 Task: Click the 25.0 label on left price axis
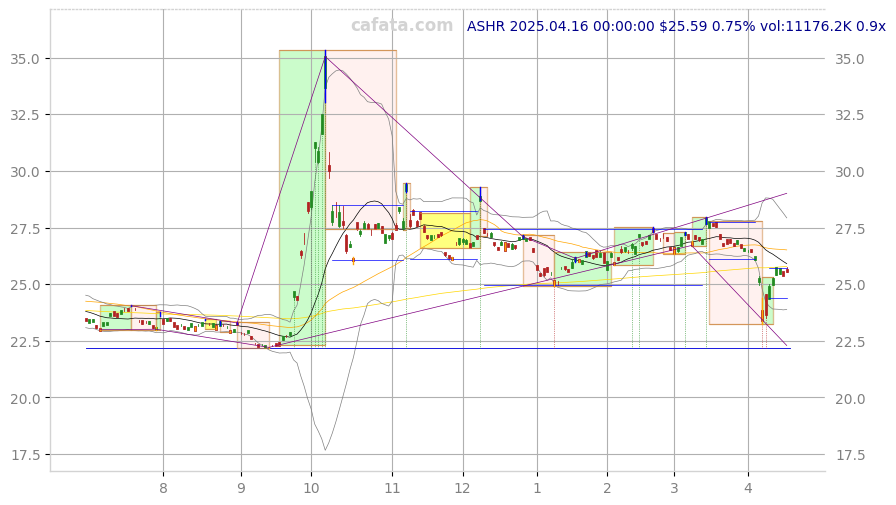(x=25, y=284)
